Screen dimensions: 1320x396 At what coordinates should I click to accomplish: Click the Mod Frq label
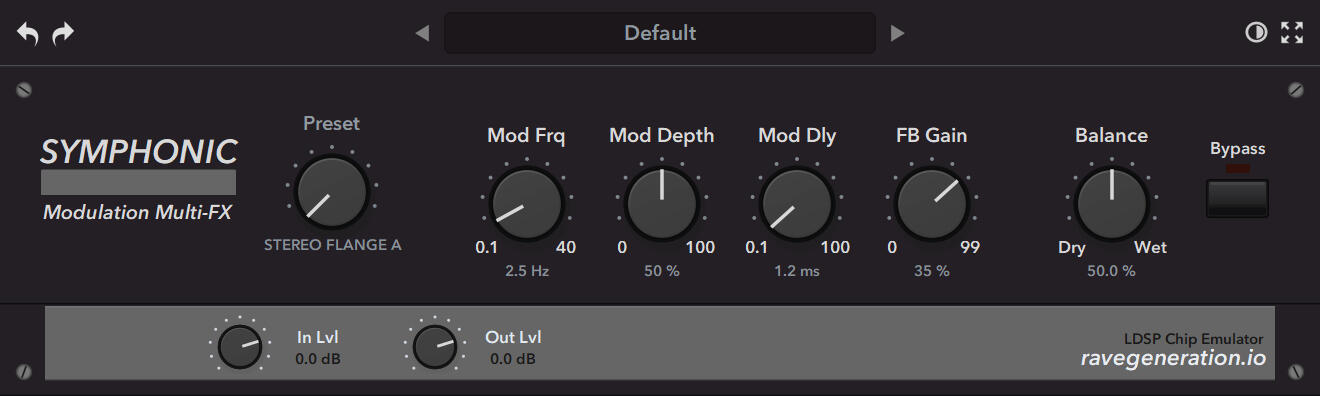click(x=526, y=136)
